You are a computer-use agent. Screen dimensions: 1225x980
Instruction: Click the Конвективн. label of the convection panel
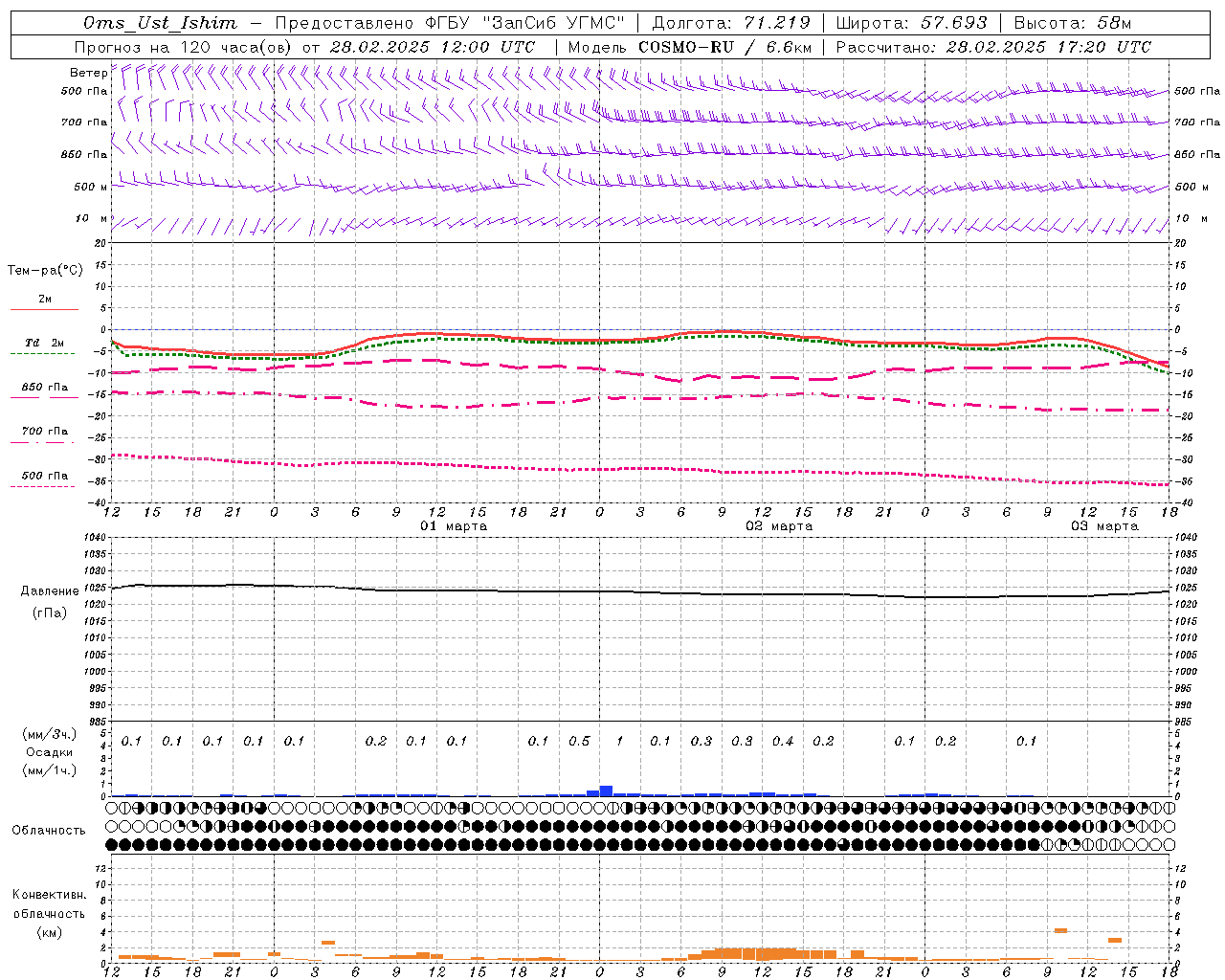[x=49, y=895]
